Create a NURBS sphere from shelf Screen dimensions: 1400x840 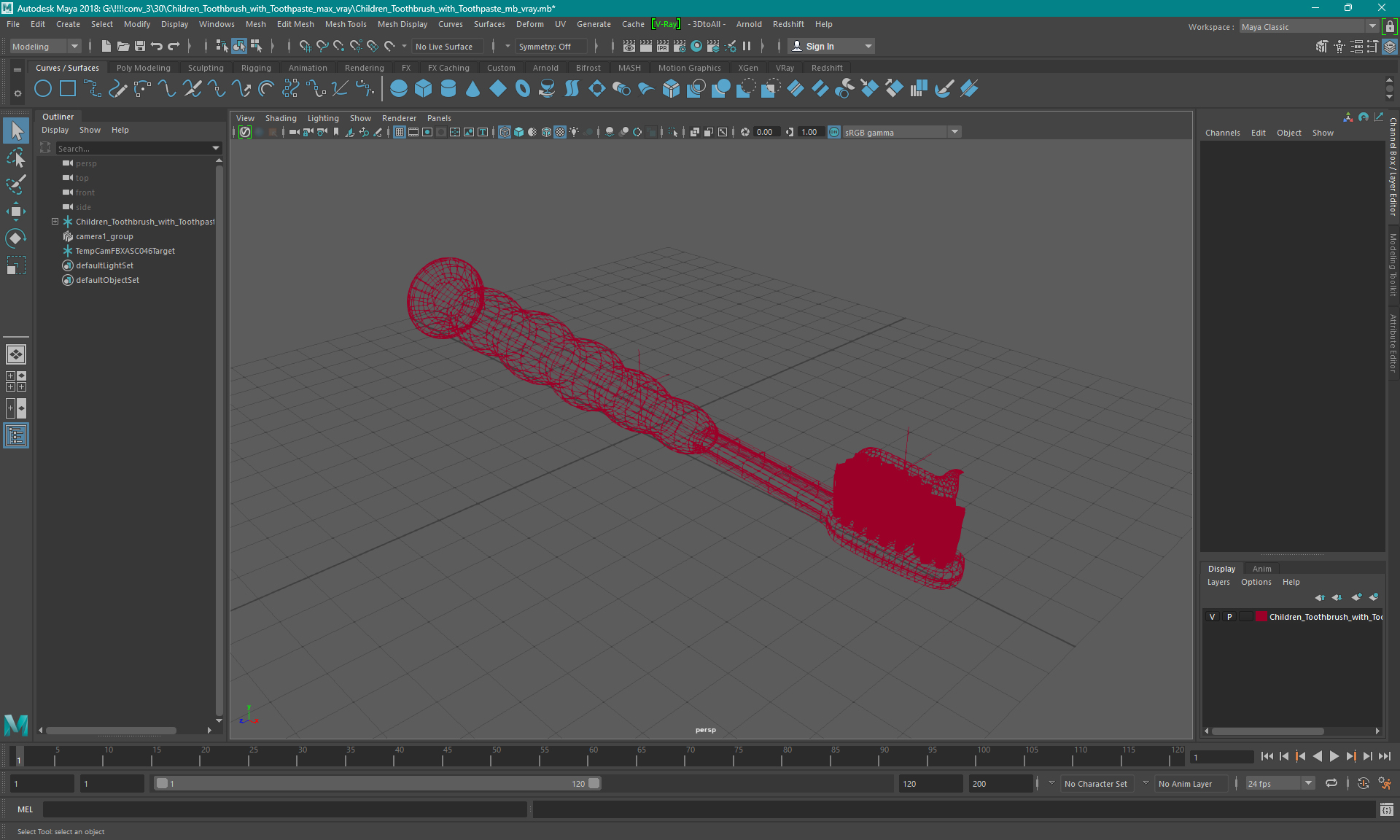(x=399, y=89)
